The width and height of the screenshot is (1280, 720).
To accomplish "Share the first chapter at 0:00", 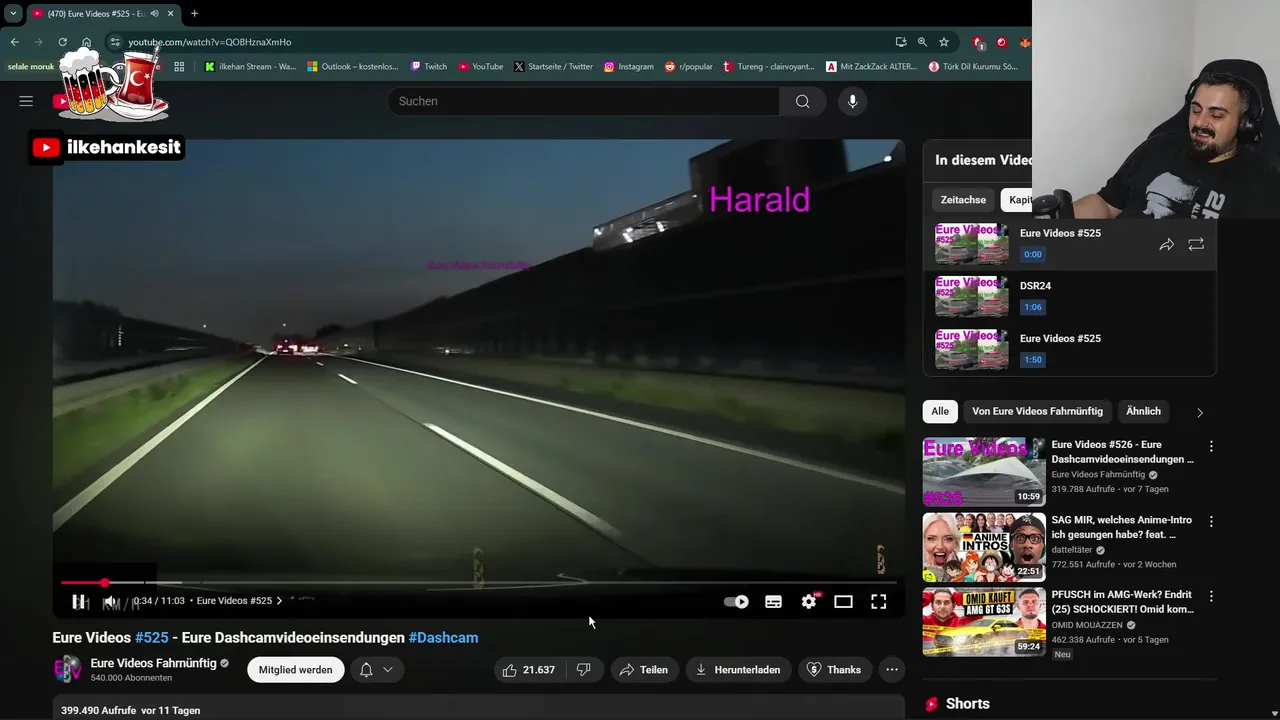I will tap(1166, 244).
